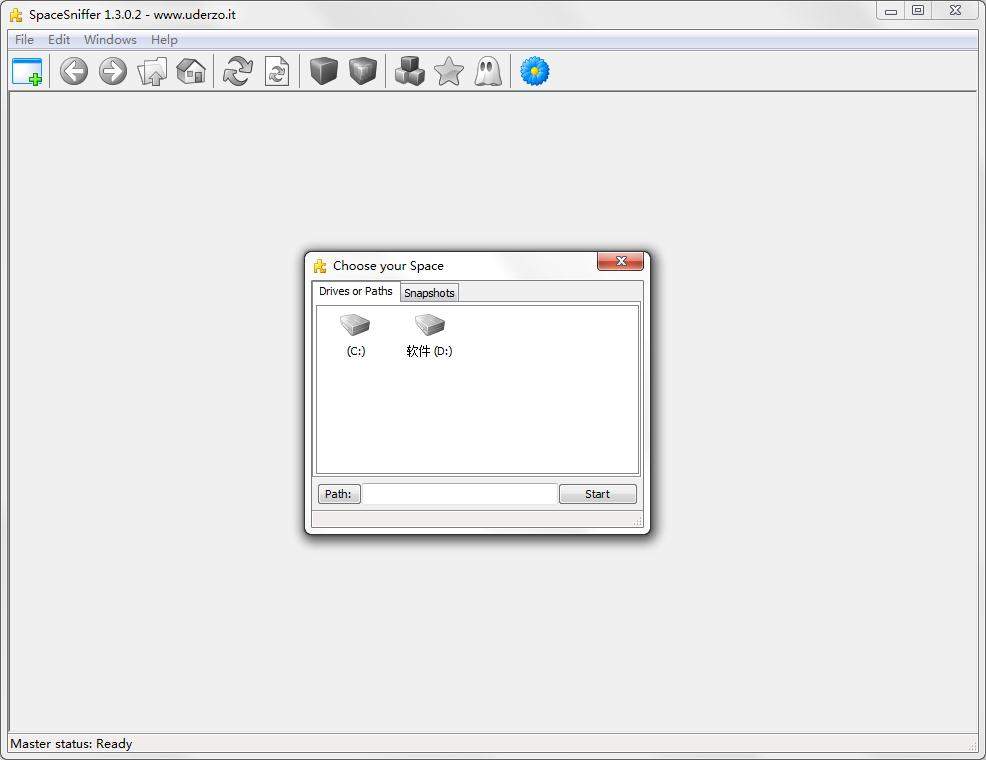Toggle the star icon in toolbar
986x760 pixels.
449,72
